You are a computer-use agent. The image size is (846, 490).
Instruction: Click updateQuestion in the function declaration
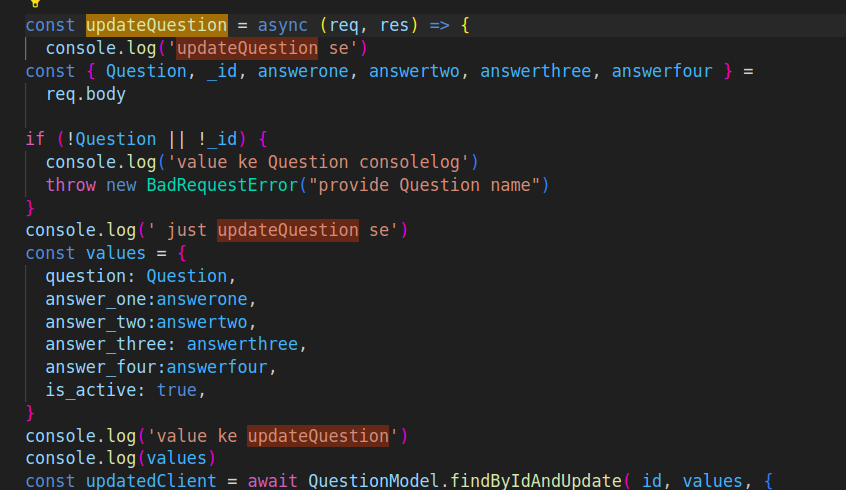156,25
